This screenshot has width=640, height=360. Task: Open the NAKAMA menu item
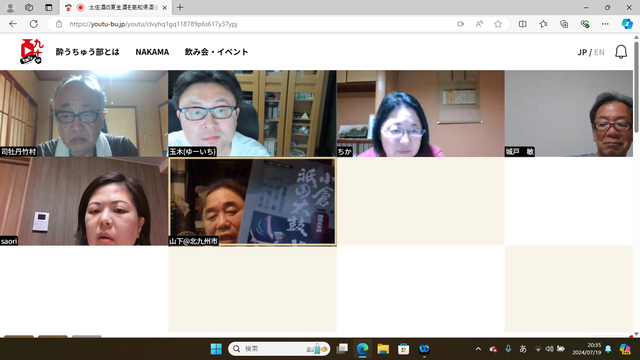(x=152, y=52)
